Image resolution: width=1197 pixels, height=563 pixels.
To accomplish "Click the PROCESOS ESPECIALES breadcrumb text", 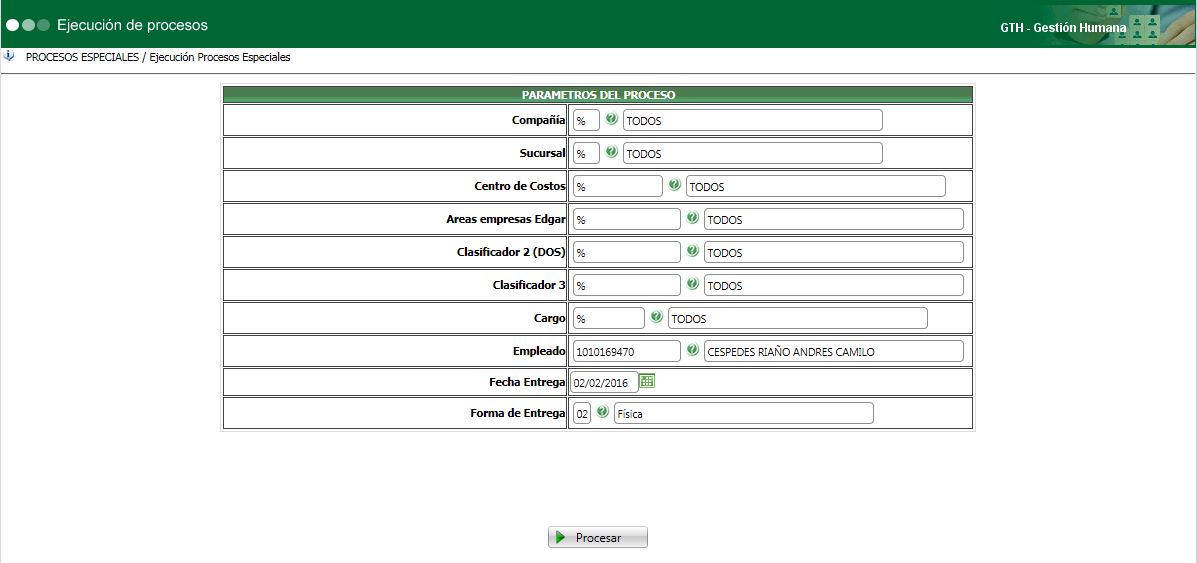I will click(82, 57).
